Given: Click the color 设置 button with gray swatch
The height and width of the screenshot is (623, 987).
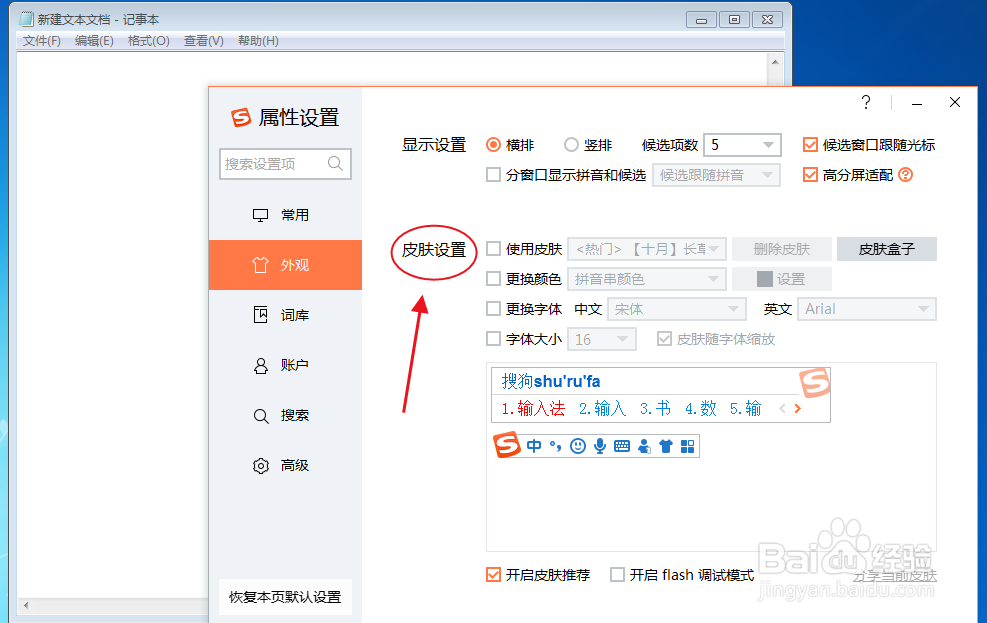Looking at the screenshot, I should 782,279.
